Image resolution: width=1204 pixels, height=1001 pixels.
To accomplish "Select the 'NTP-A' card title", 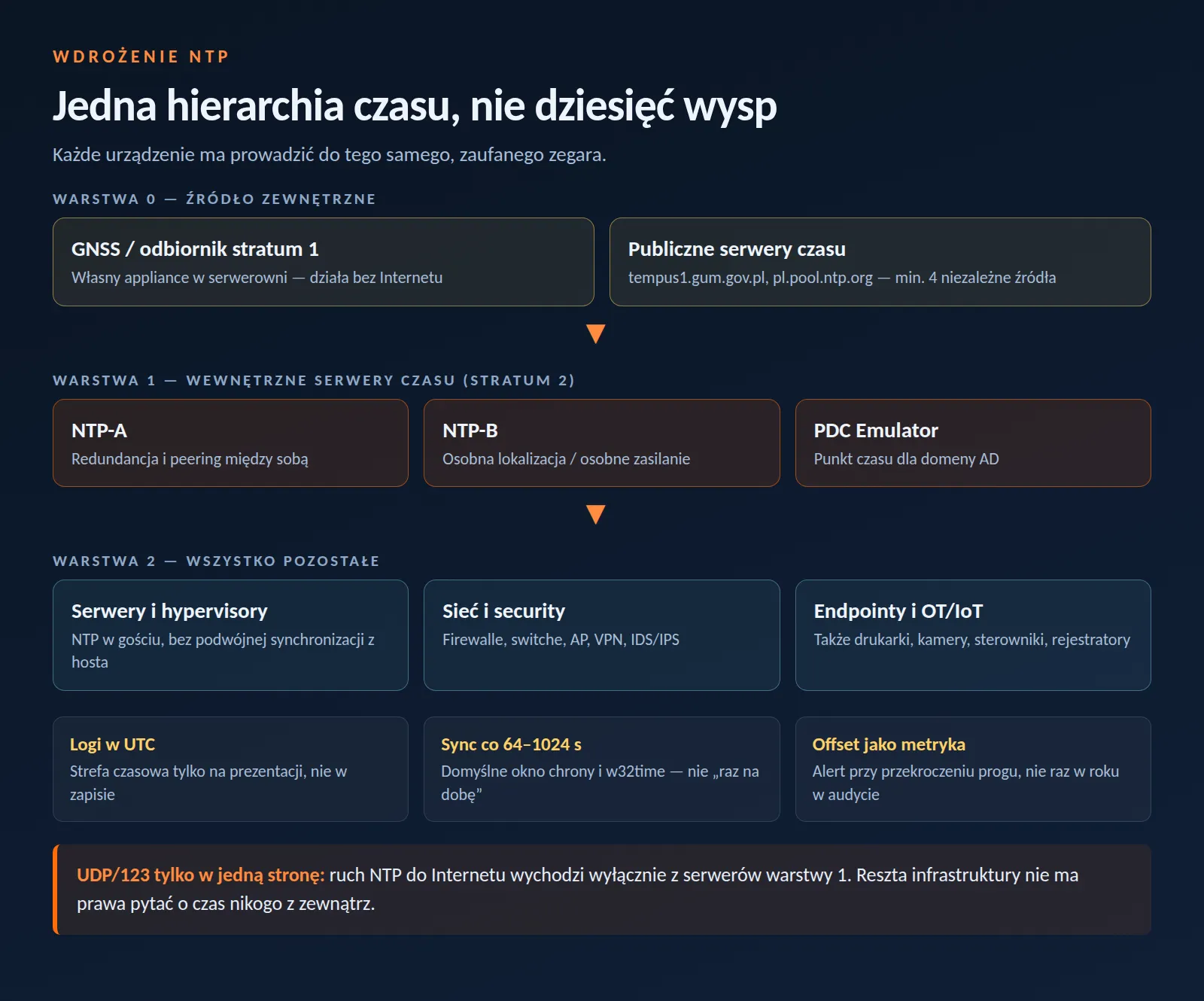I will 99,431.
